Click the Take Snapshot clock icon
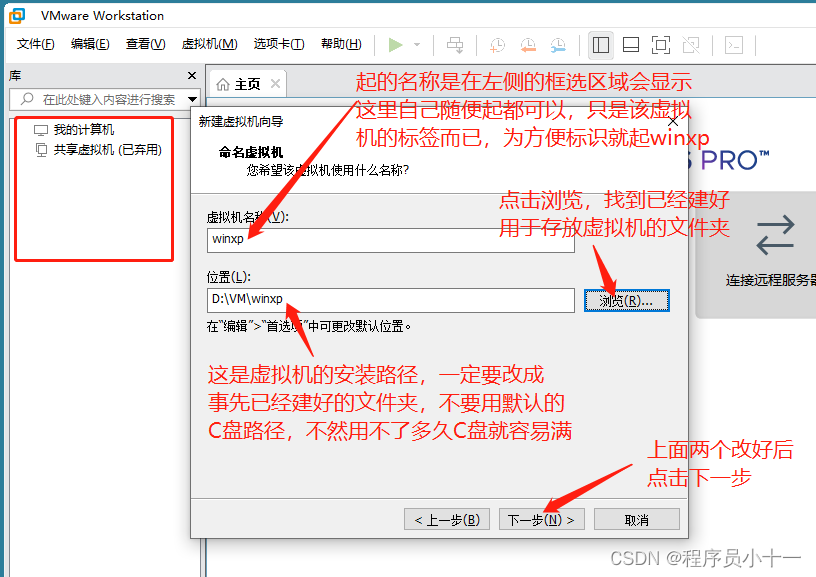The height and width of the screenshot is (577, 816). pos(496,45)
